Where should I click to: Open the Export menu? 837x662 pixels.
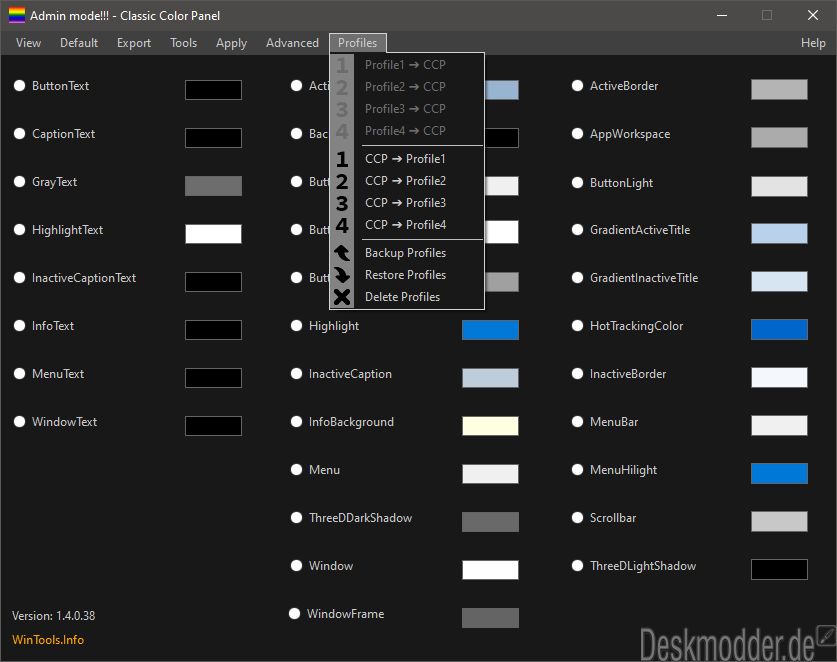click(x=134, y=43)
